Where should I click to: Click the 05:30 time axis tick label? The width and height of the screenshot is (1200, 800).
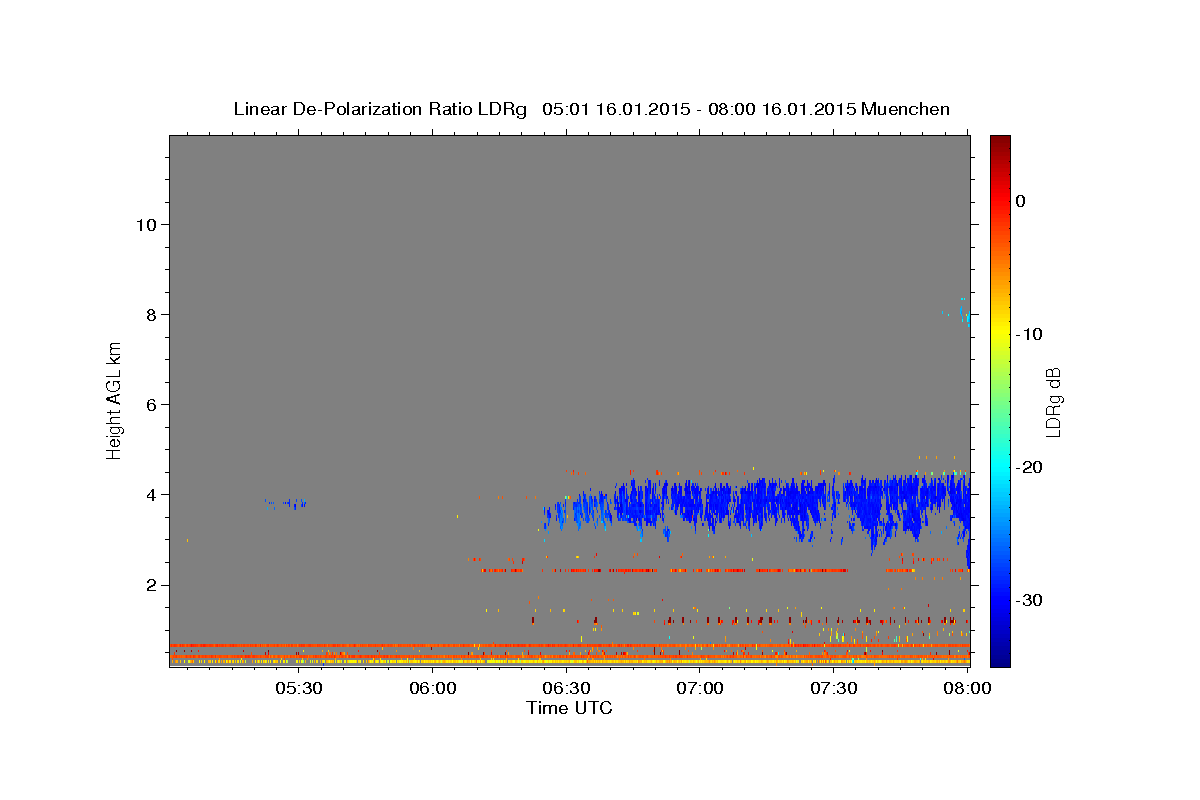click(298, 689)
